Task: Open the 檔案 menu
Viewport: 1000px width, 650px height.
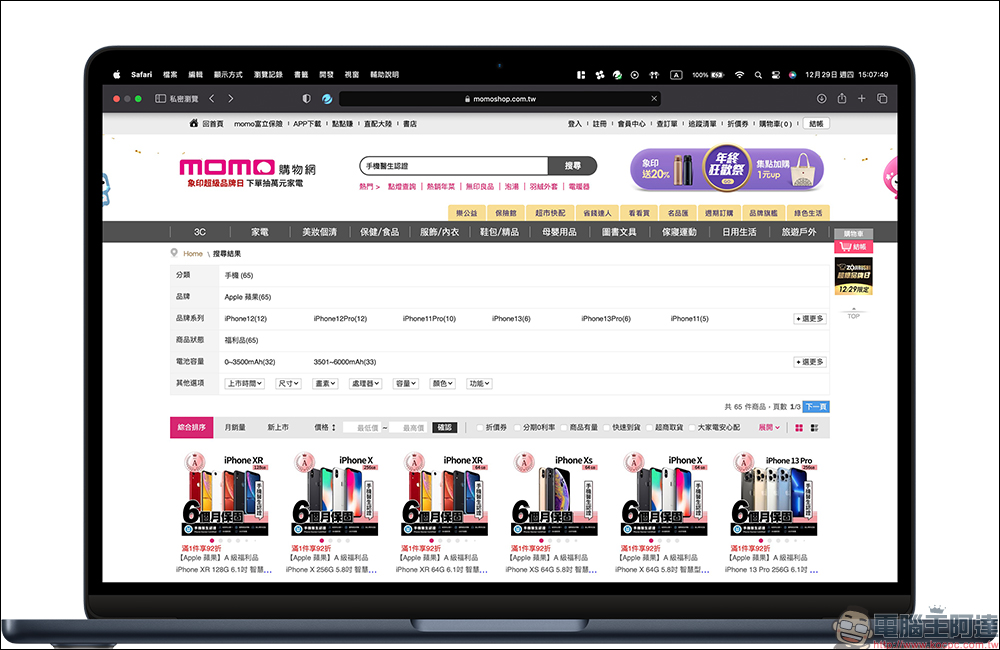Action: (x=170, y=75)
